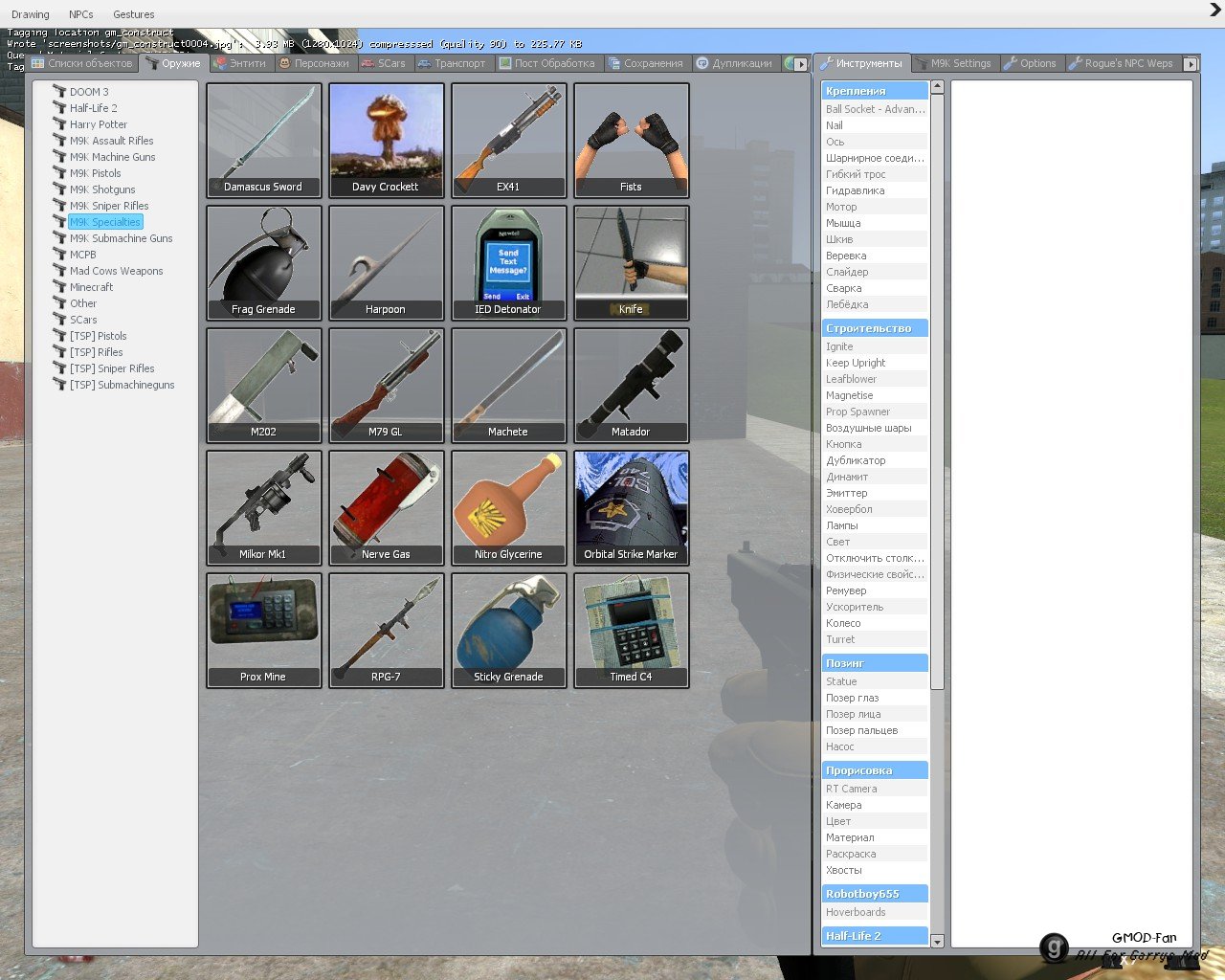Open the Сохранения tab
The image size is (1225, 980).
coord(646,63)
